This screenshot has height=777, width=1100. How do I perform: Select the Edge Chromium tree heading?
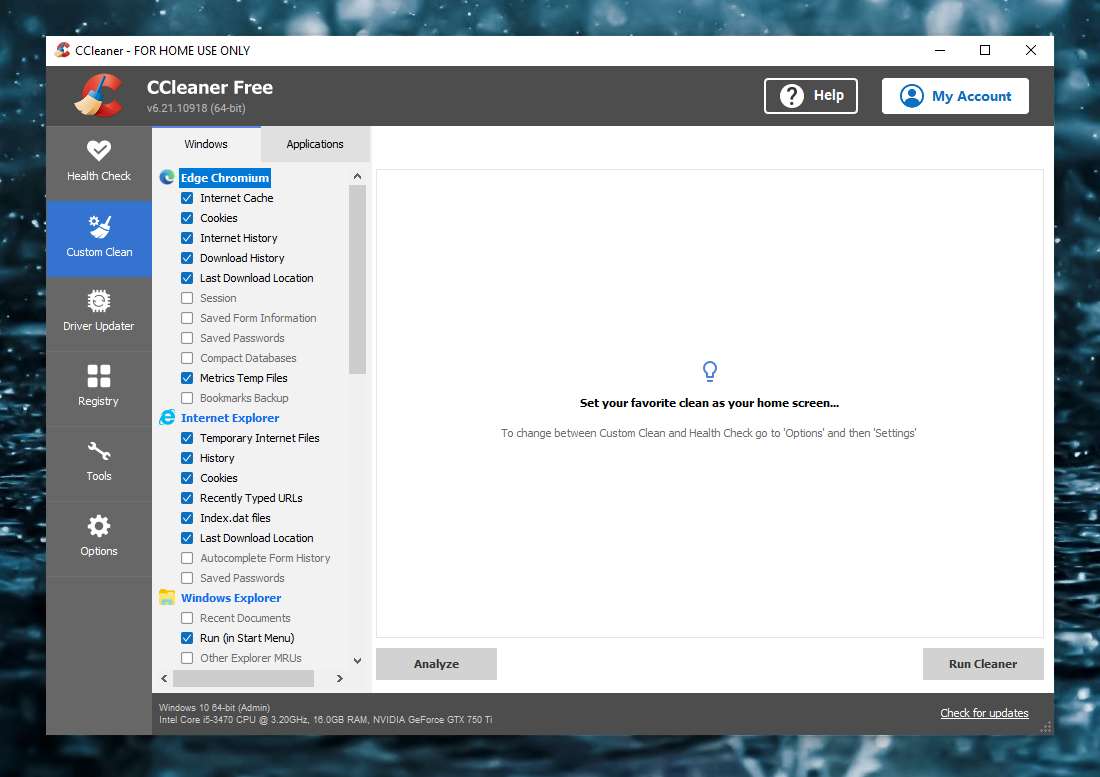pos(224,177)
